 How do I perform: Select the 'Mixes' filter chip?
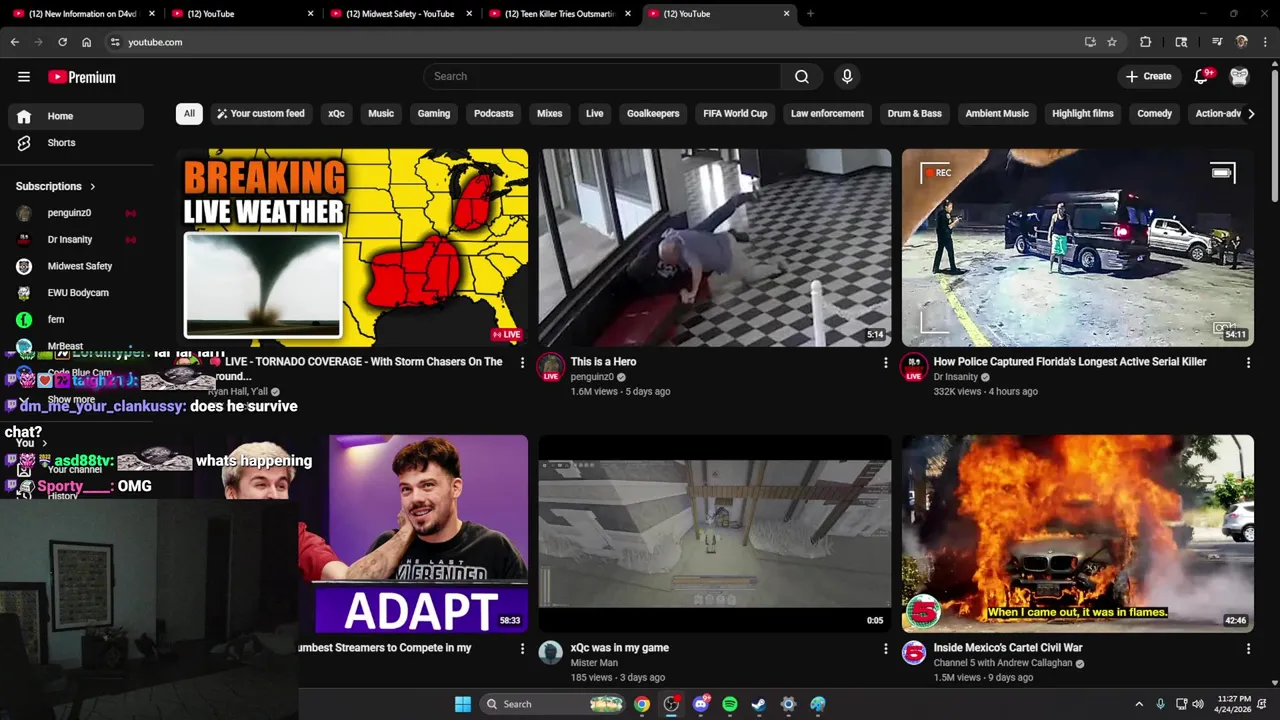(550, 113)
